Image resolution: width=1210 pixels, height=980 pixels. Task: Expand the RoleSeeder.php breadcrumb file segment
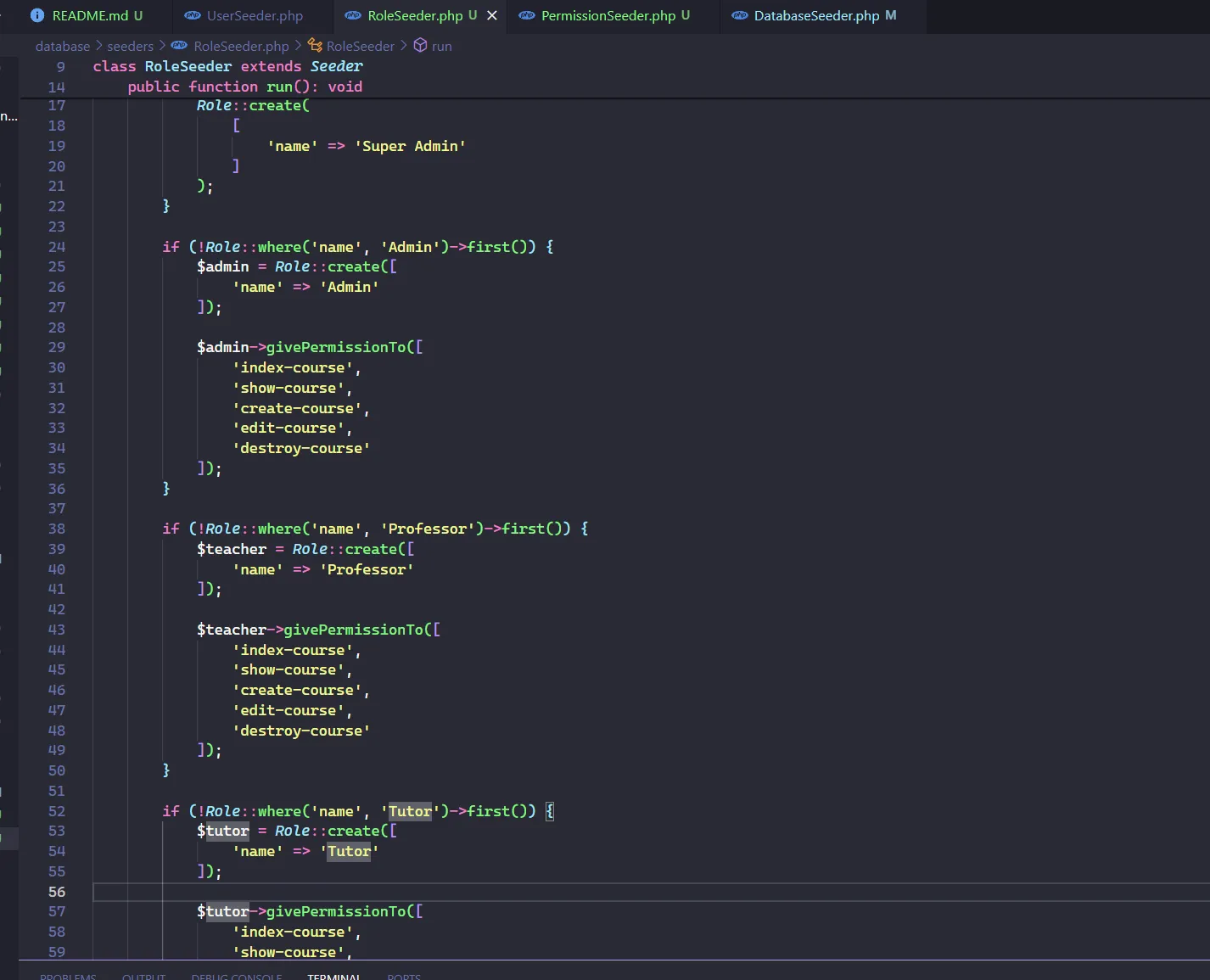[x=241, y=46]
